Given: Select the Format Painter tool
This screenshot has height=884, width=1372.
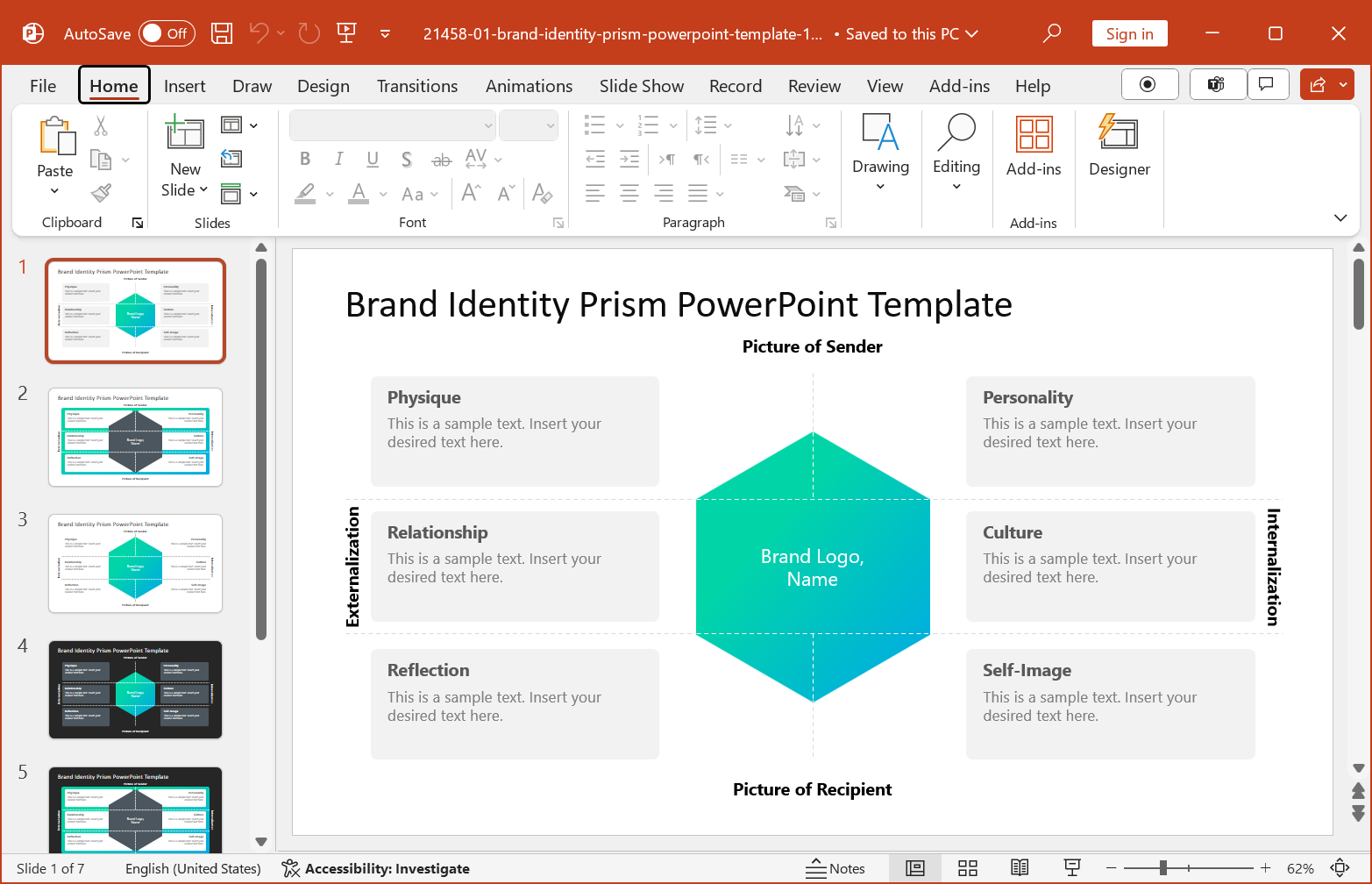Looking at the screenshot, I should point(101,193).
